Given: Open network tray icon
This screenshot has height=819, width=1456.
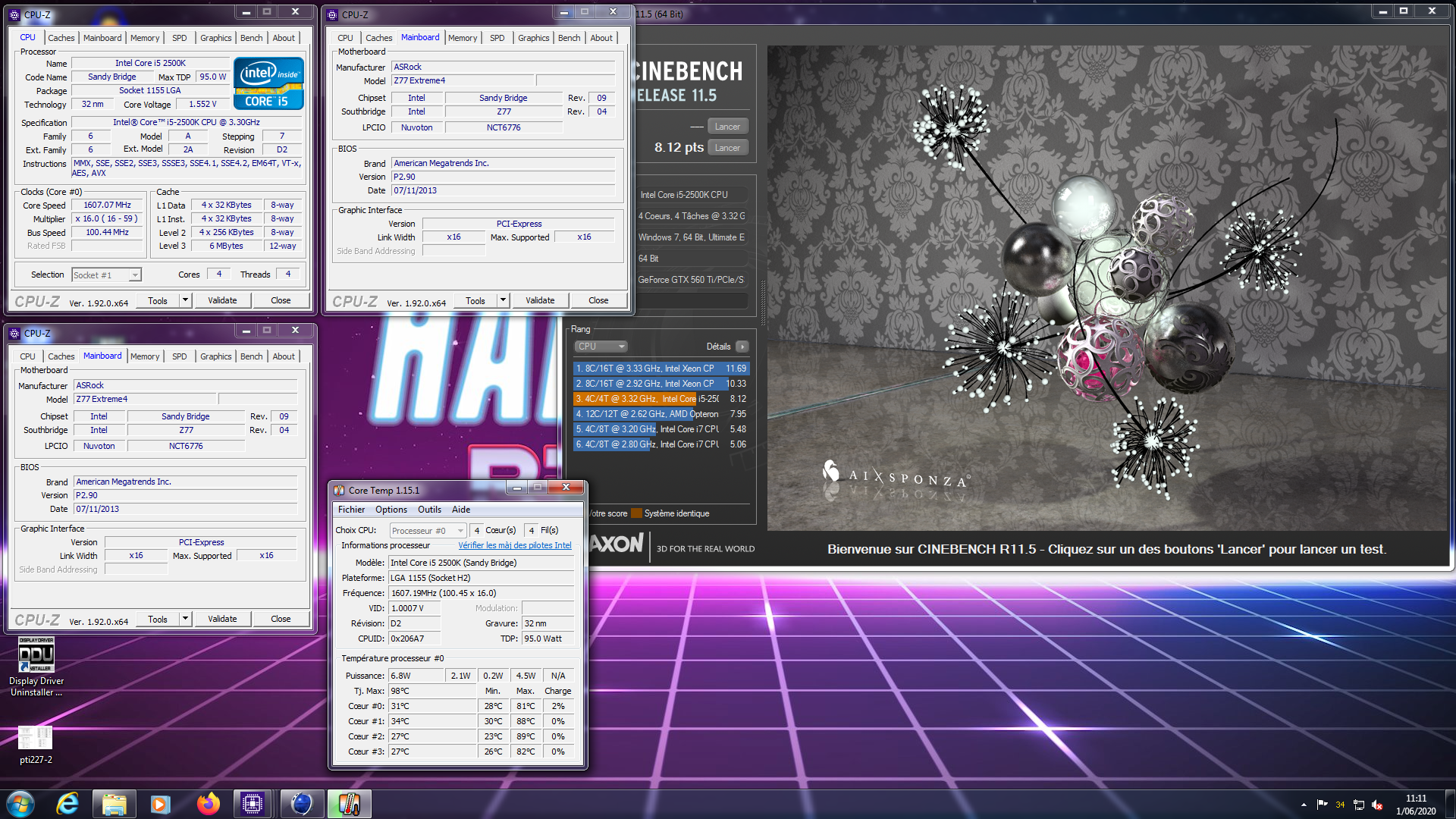Looking at the screenshot, I should click(1359, 805).
